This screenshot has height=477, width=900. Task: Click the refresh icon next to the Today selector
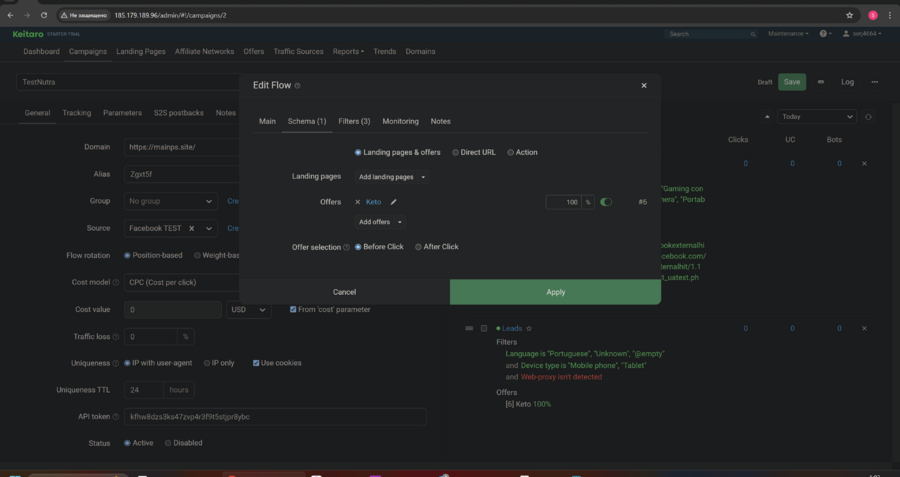pyautogui.click(x=868, y=117)
